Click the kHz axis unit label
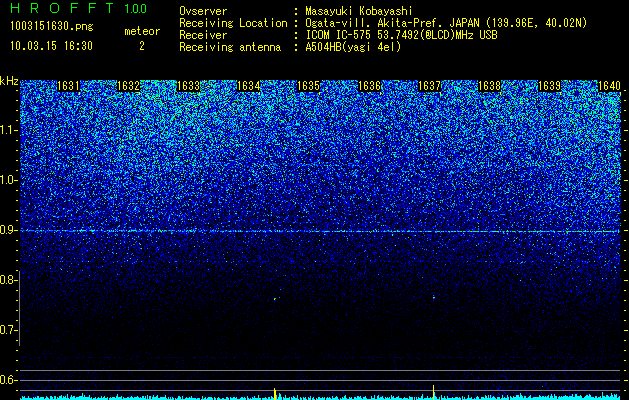The width and height of the screenshot is (629, 400). click(9, 81)
